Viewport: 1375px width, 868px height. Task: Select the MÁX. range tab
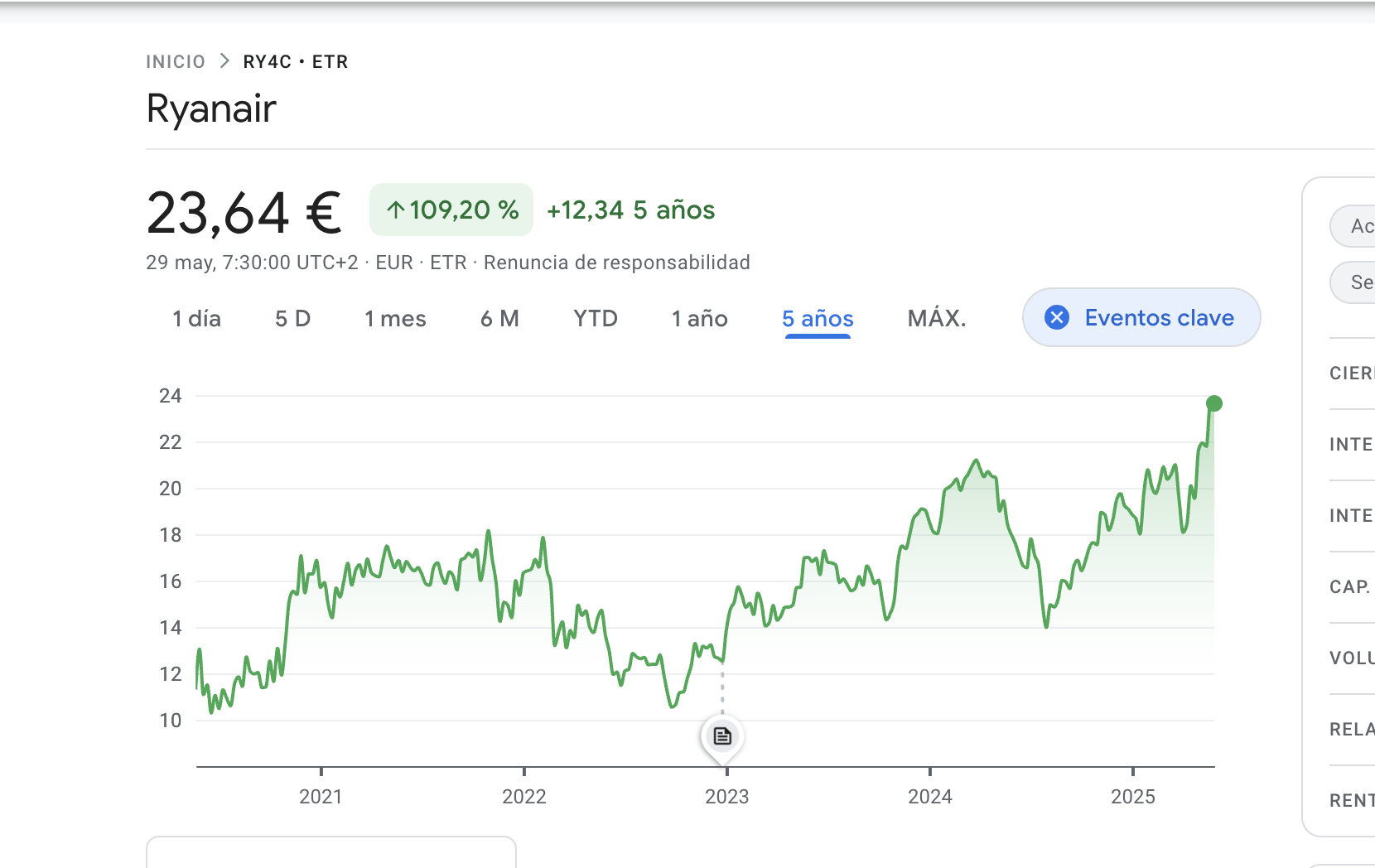(x=937, y=319)
